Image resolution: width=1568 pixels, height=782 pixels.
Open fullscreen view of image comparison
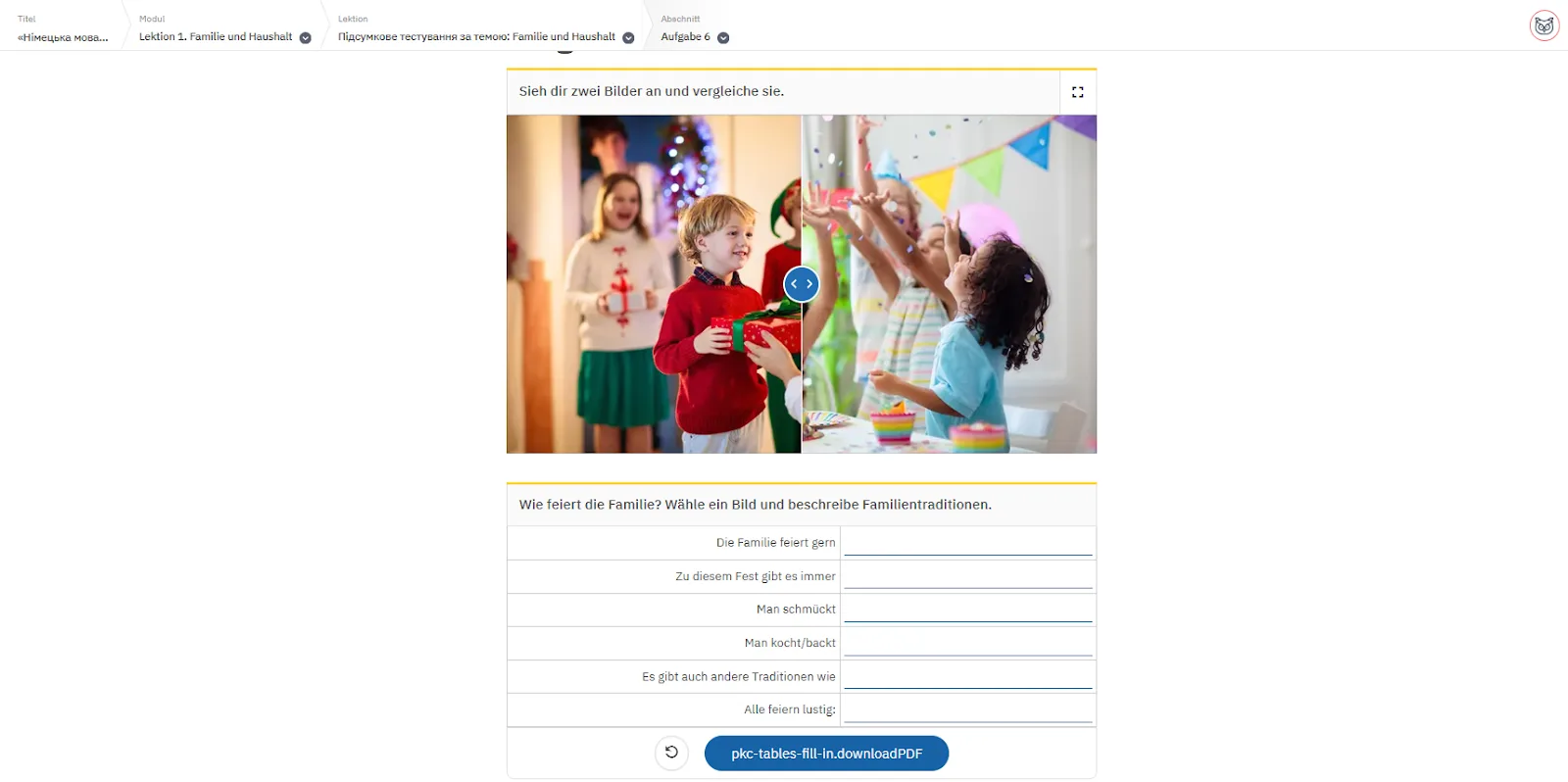pyautogui.click(x=1078, y=92)
